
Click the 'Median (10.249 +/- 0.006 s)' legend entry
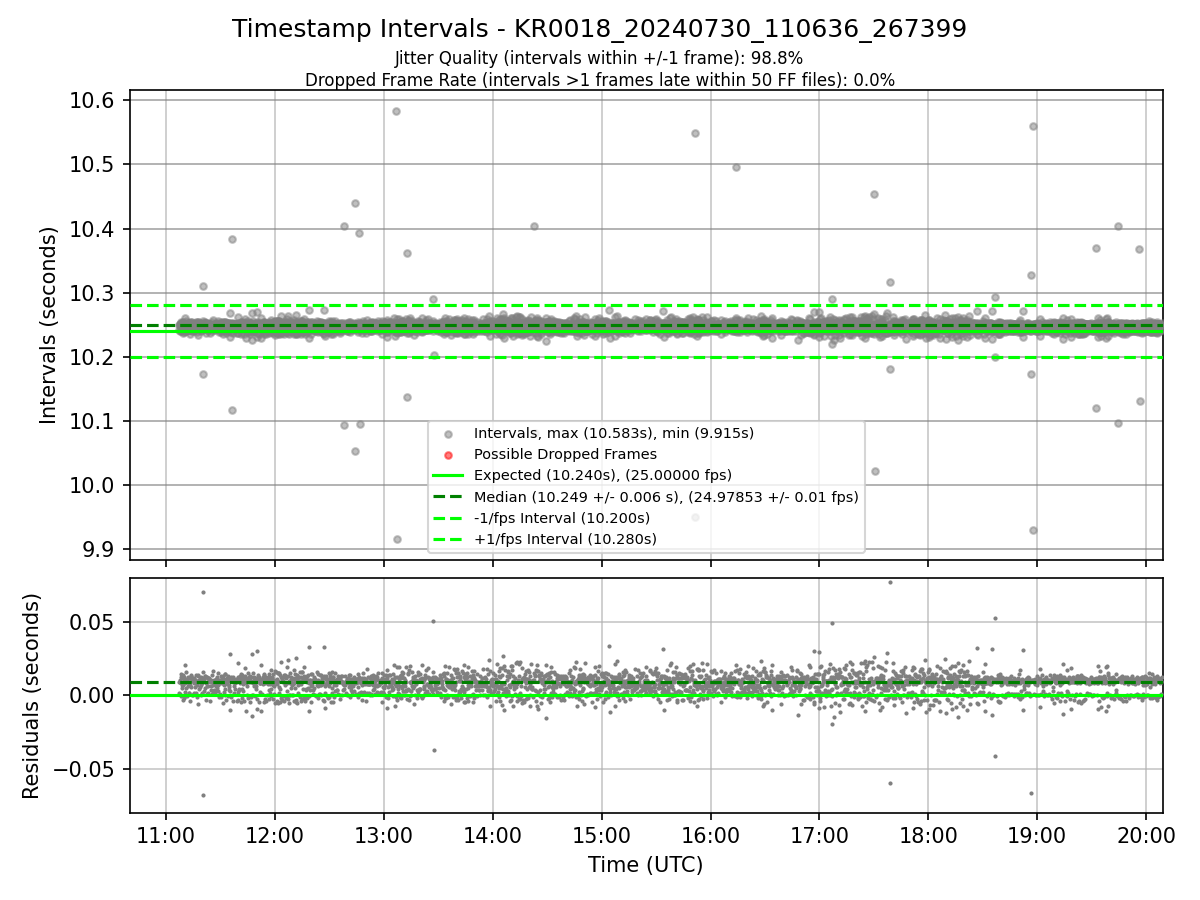666,496
